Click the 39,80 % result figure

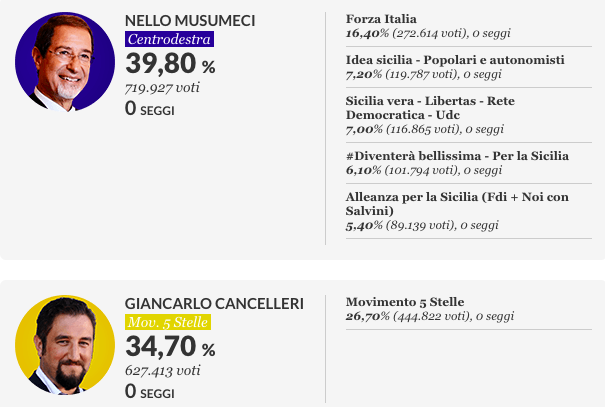[x=170, y=63]
